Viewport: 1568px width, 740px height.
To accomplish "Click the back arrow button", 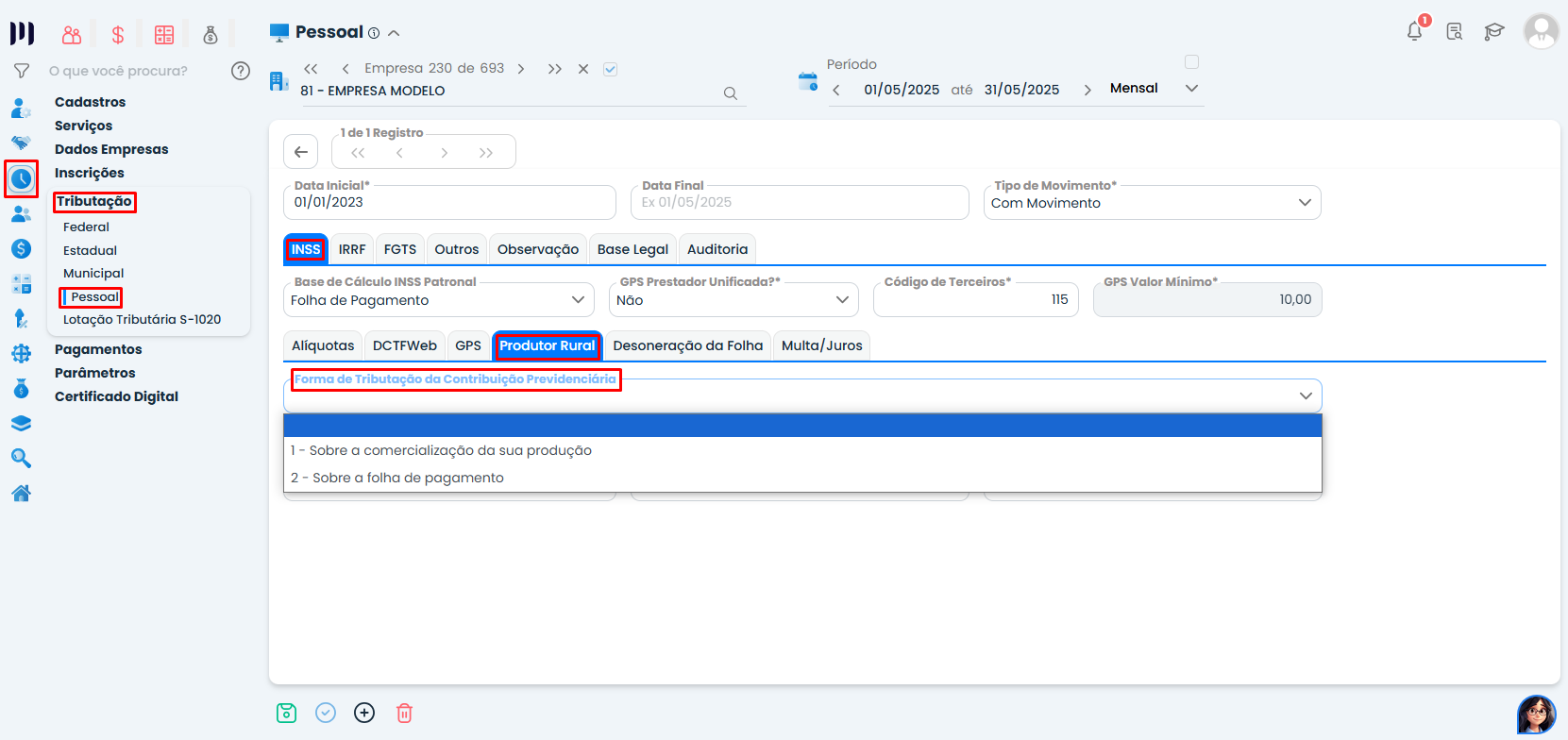I will [x=300, y=152].
